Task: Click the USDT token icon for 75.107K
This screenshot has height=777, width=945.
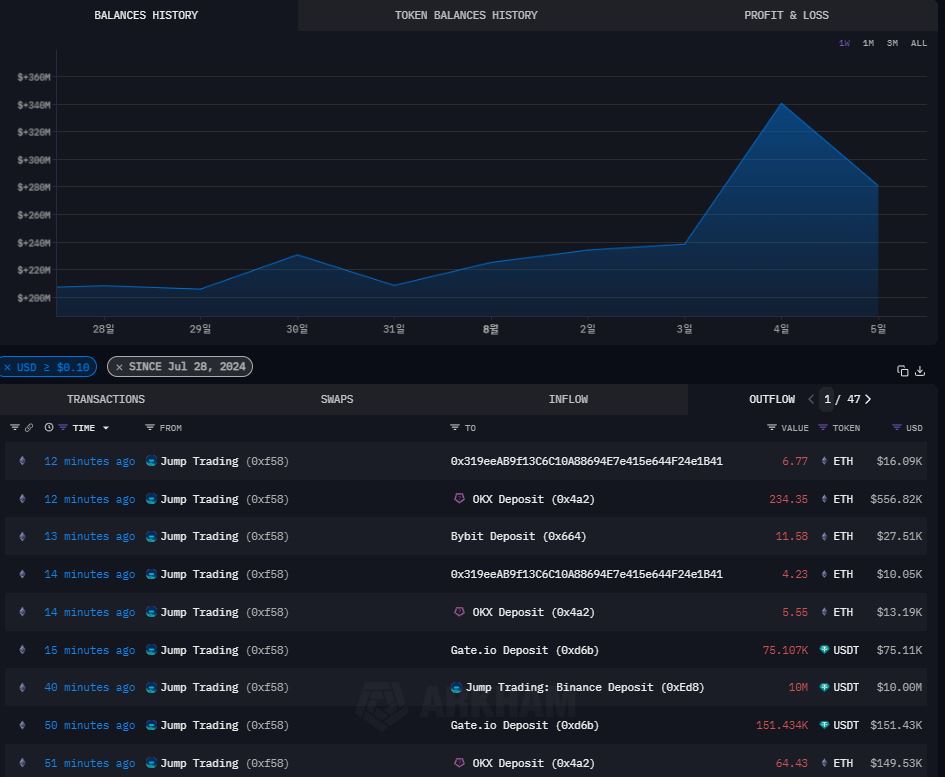Action: coord(824,650)
